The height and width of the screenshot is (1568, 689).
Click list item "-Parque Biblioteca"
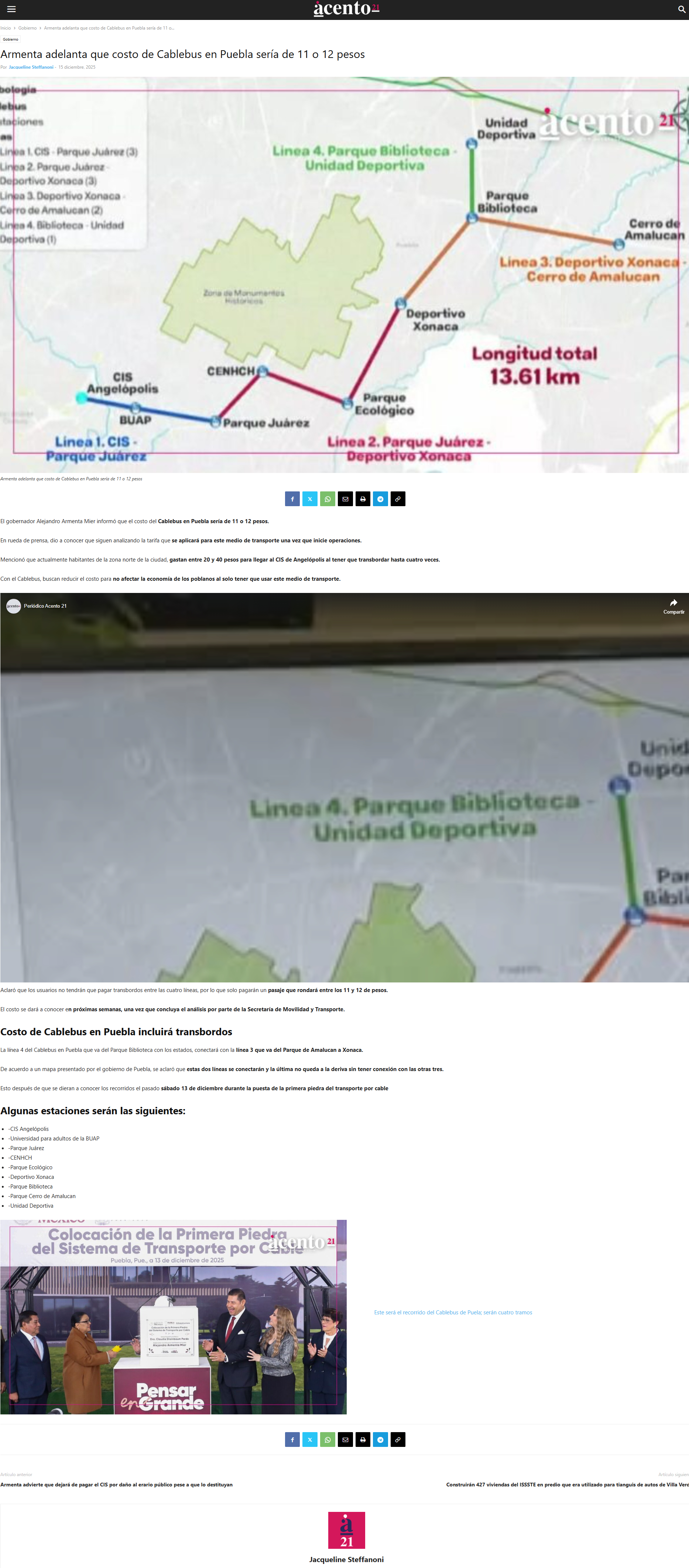point(30,1186)
